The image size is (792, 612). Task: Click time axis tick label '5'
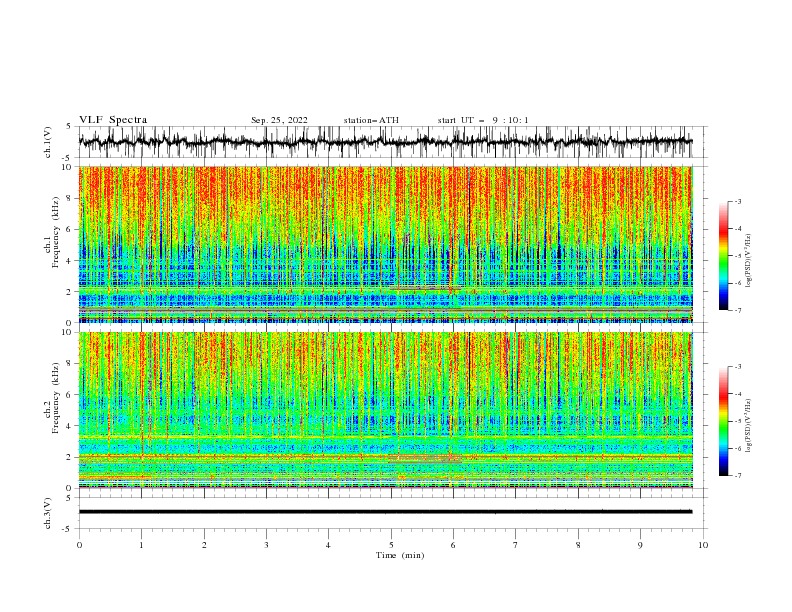coord(391,545)
